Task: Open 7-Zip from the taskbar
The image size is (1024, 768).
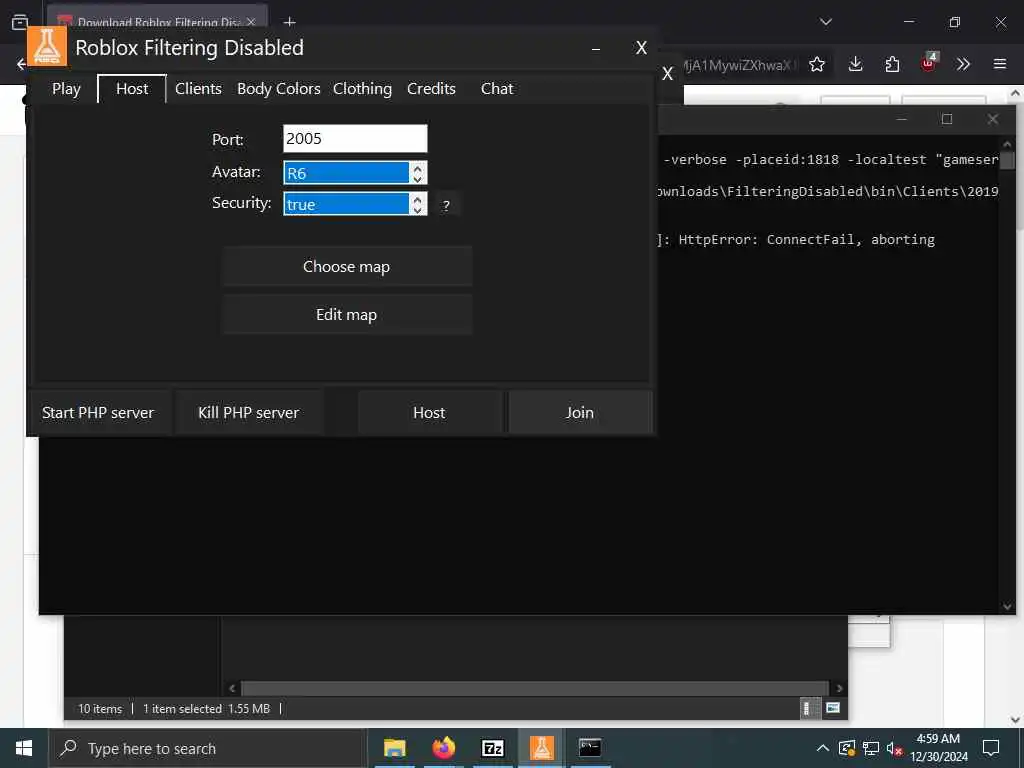Action: click(x=492, y=748)
